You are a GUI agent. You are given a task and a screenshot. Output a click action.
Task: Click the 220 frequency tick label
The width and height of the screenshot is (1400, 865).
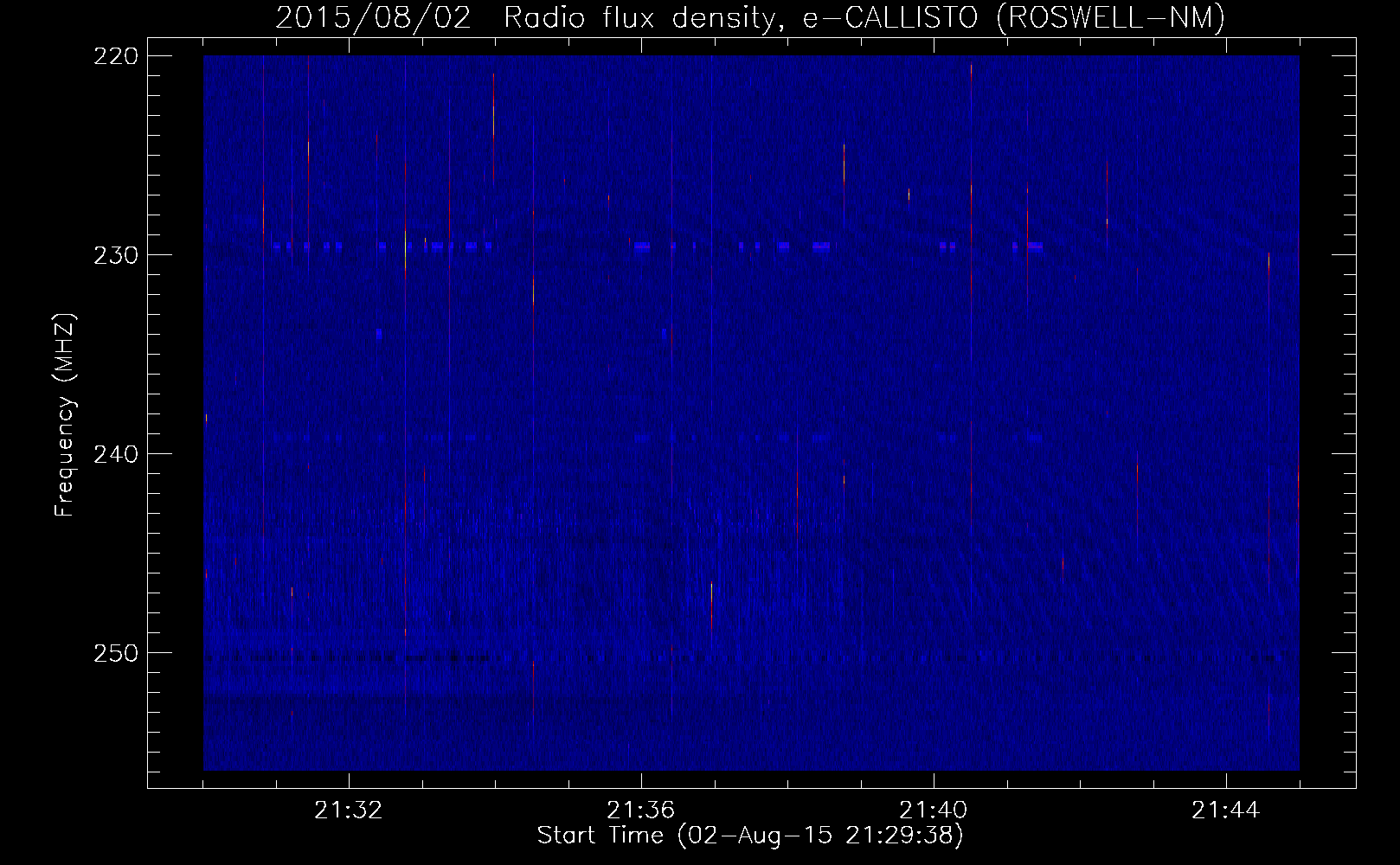(x=115, y=56)
